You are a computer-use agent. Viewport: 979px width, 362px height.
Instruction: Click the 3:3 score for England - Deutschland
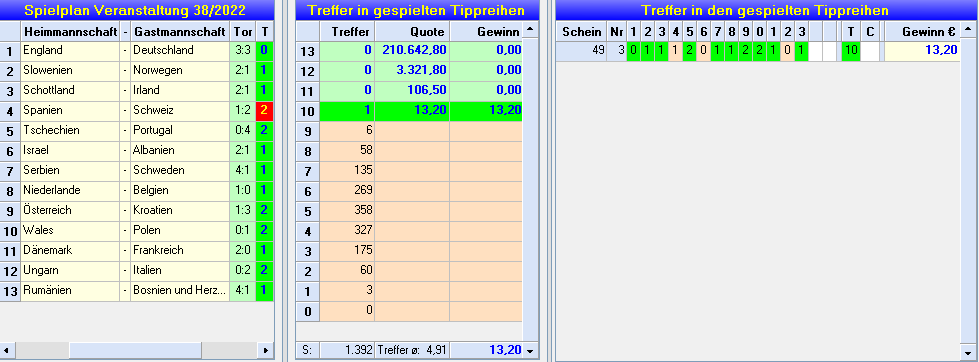pos(243,51)
